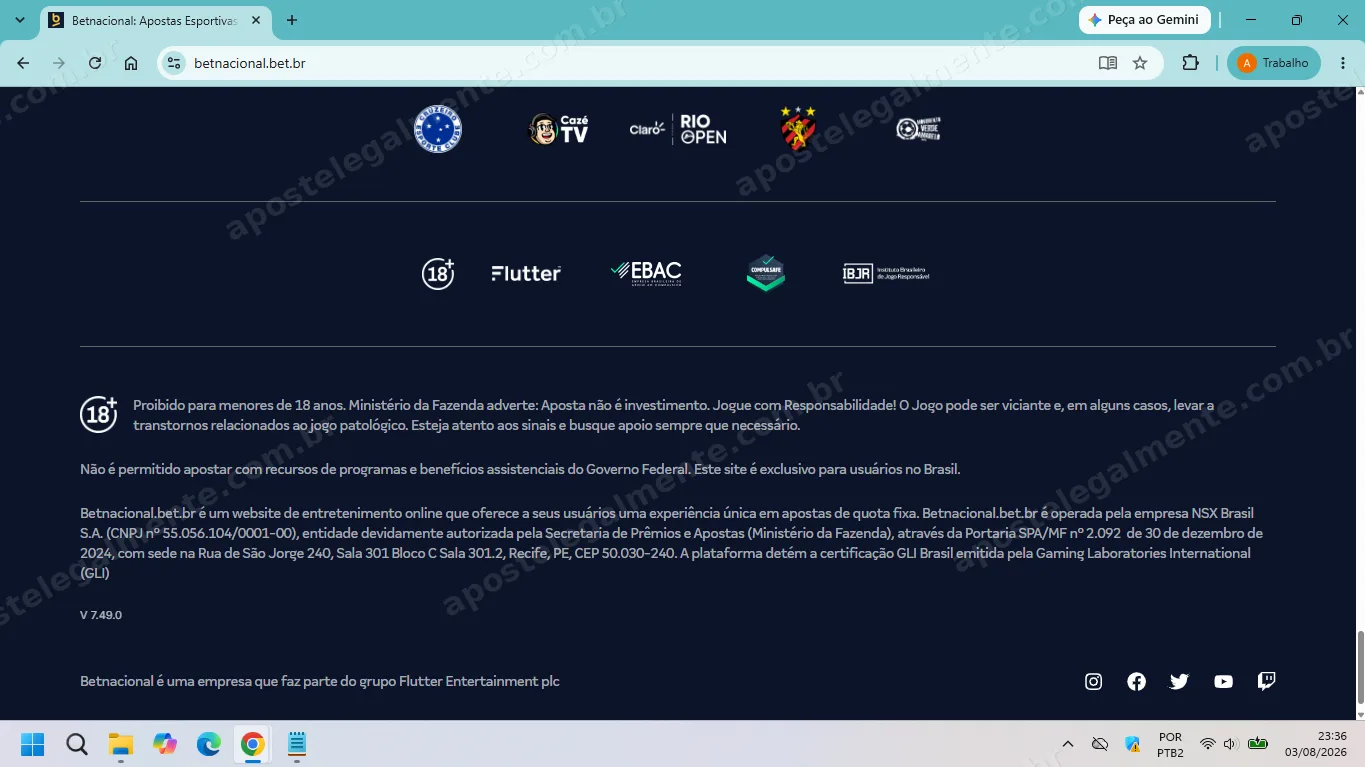Click the EBAC logo
The width and height of the screenshot is (1365, 767).
(646, 273)
